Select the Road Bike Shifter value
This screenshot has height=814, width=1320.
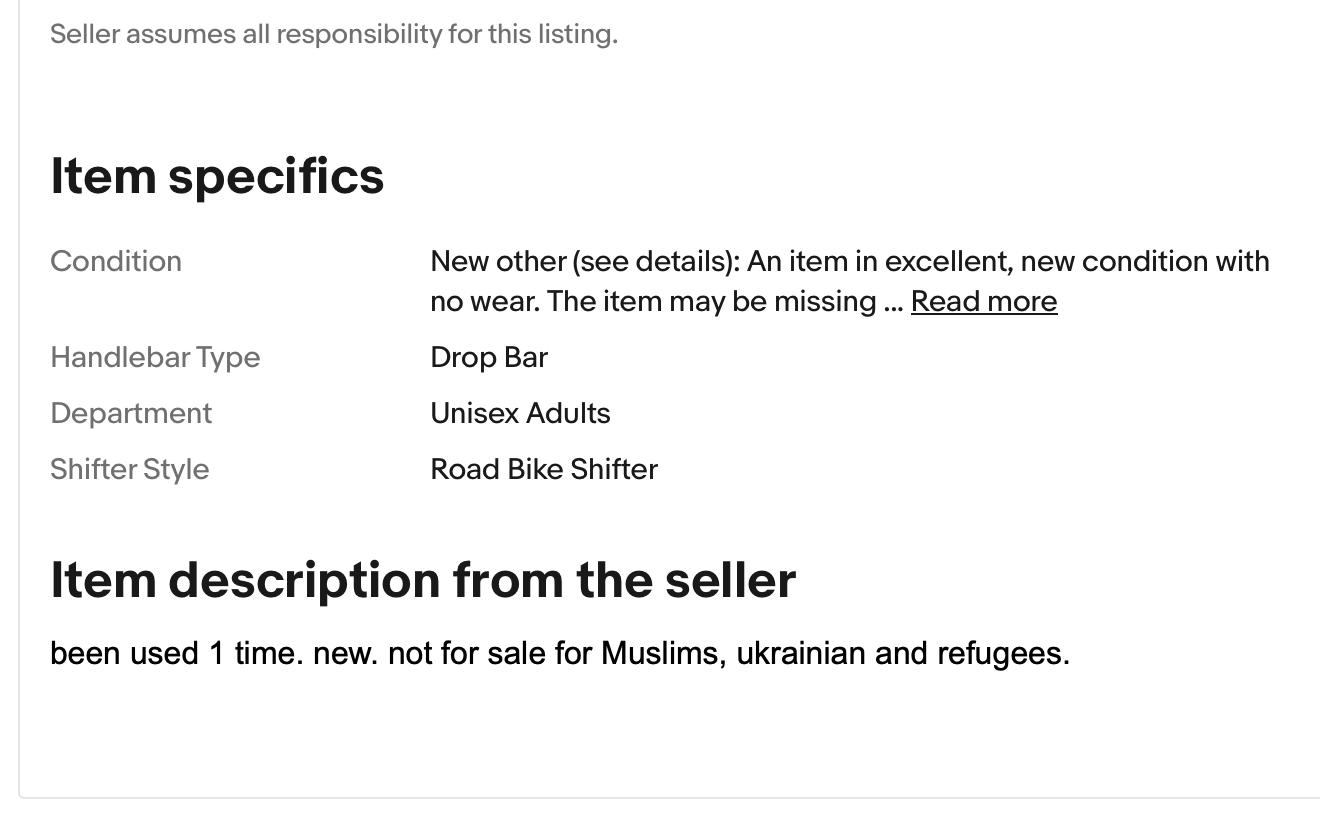[x=544, y=469]
